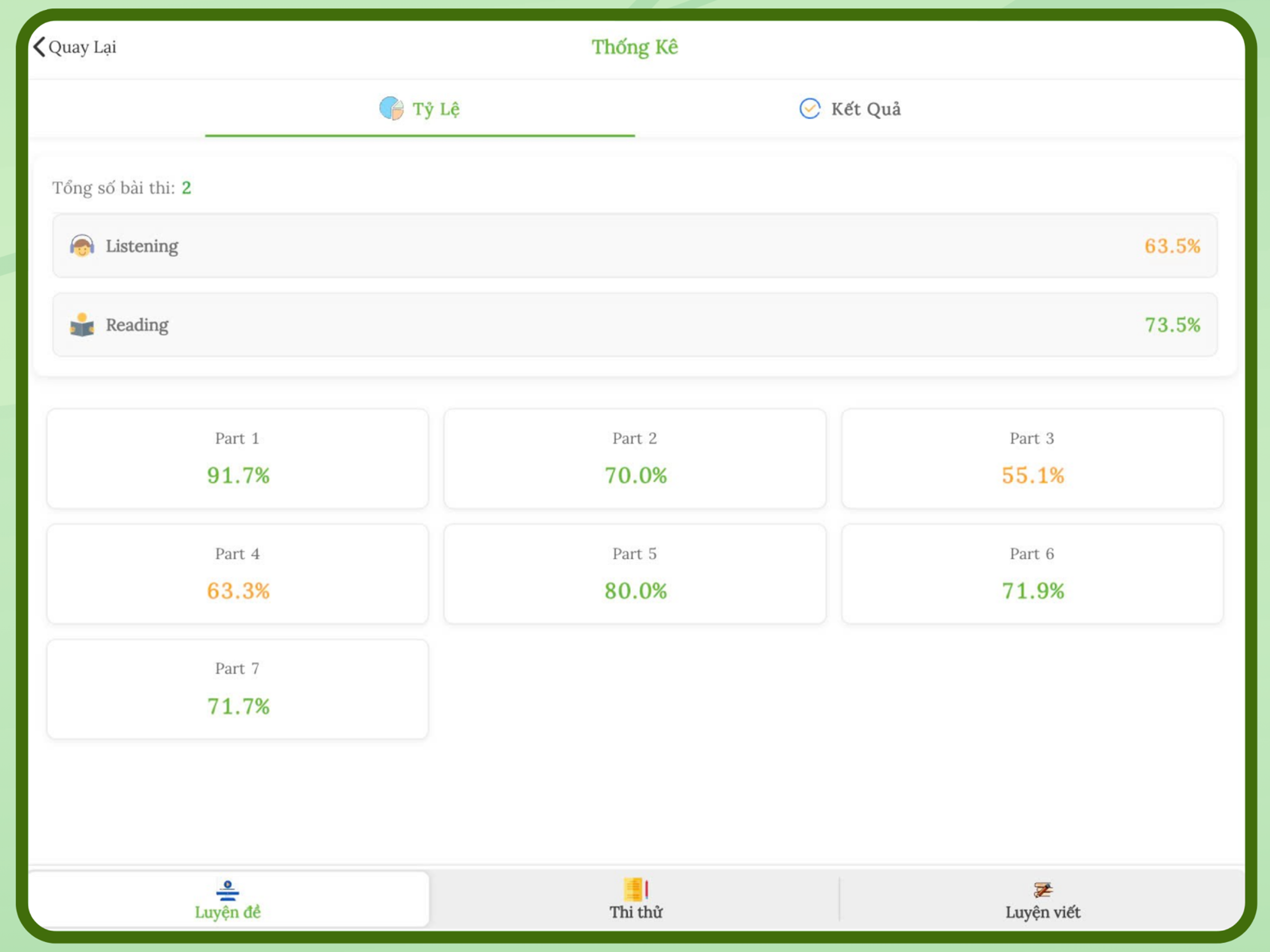Open the Part 2 card

click(635, 459)
